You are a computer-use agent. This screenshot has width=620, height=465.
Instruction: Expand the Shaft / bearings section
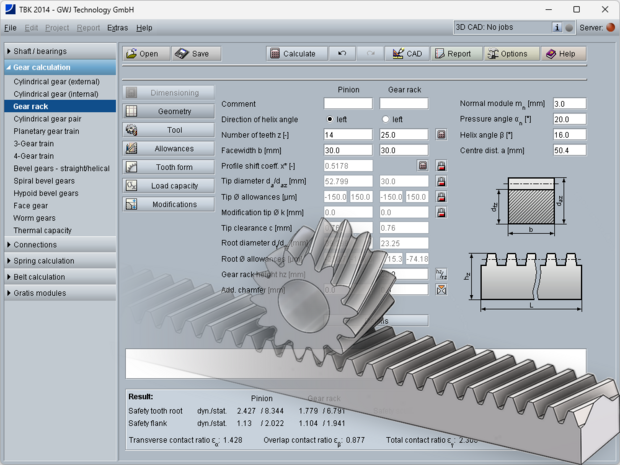click(x=60, y=51)
